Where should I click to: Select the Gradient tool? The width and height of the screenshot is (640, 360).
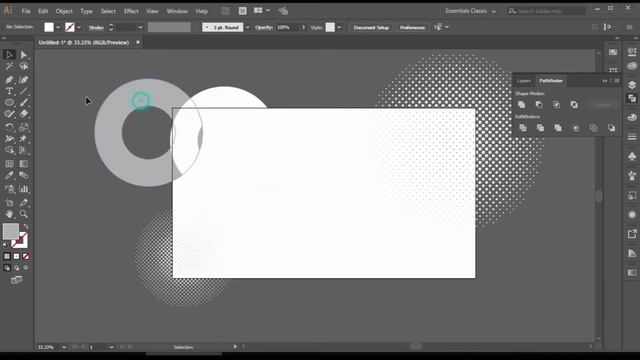(x=24, y=164)
